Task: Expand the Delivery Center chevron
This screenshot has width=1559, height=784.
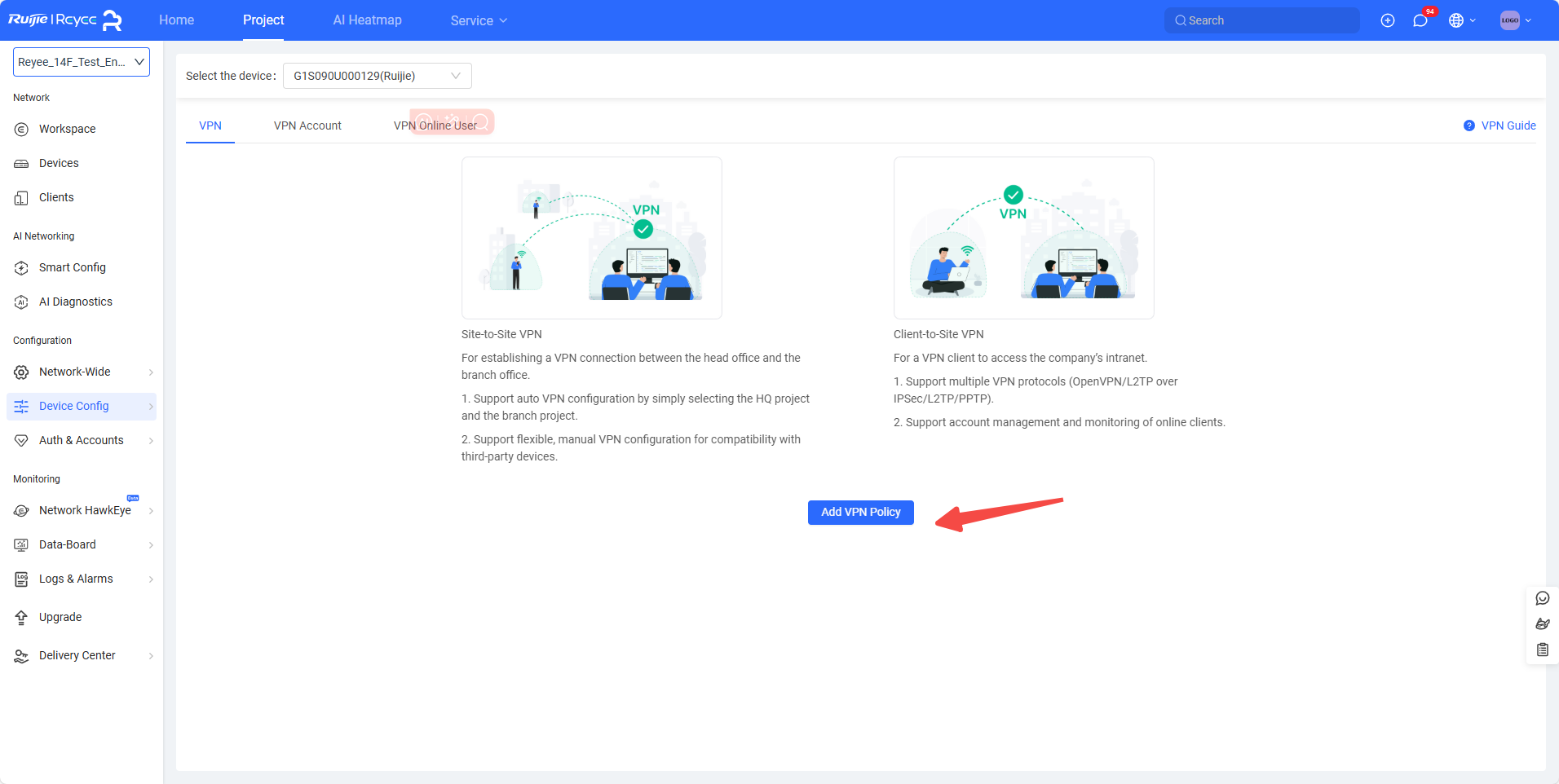Action: (x=151, y=656)
